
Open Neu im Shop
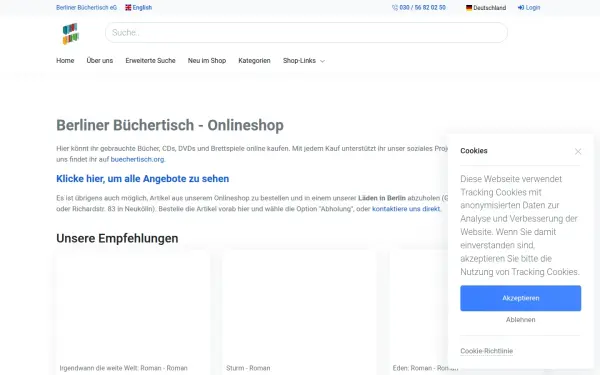pos(207,60)
